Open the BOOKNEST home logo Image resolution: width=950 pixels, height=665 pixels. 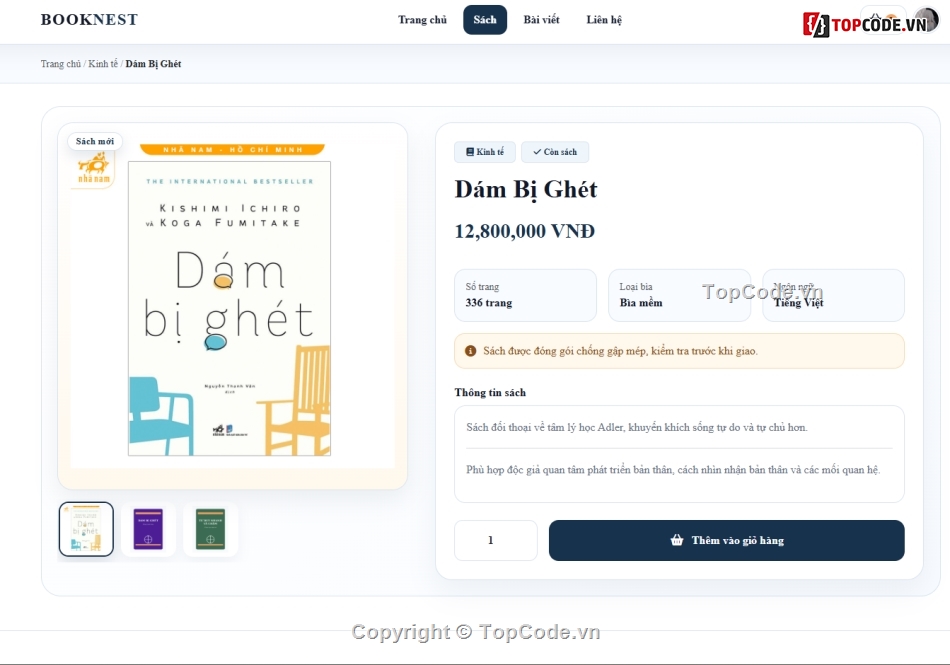[x=89, y=19]
